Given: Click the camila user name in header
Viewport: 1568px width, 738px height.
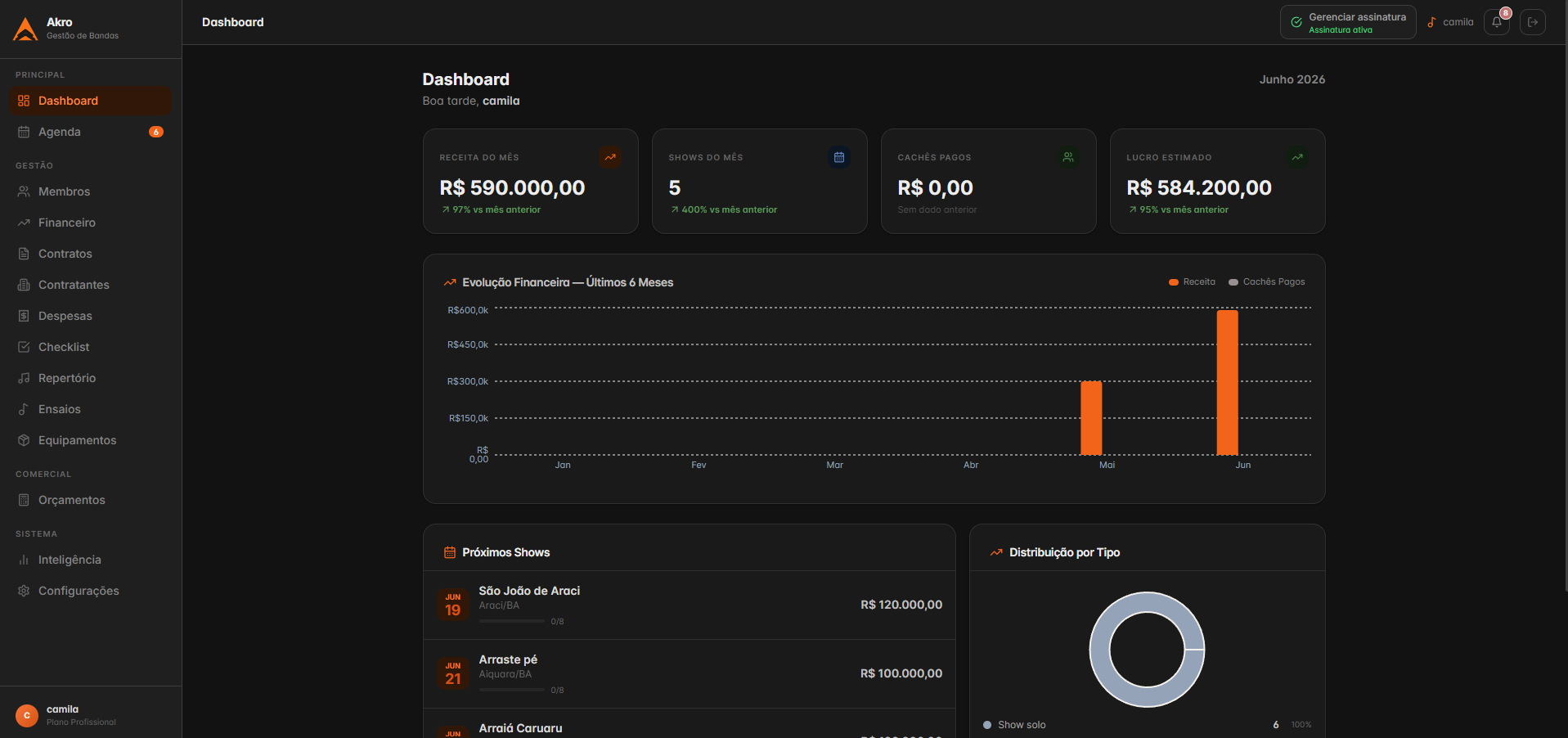Looking at the screenshot, I should pyautogui.click(x=1458, y=22).
